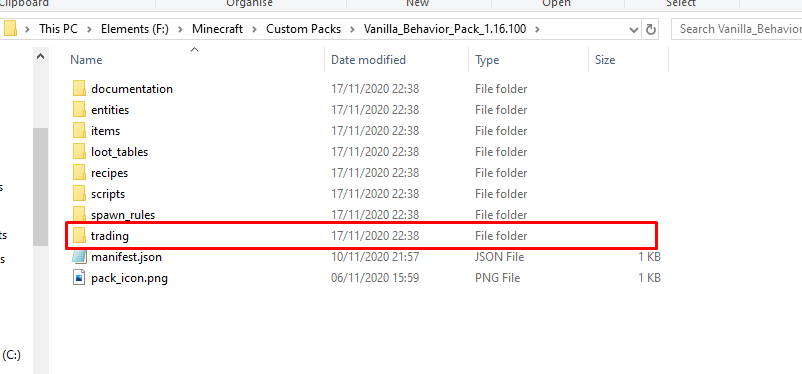This screenshot has height=374, width=802.
Task: Select the loot_tables folder icon
Action: (79, 152)
